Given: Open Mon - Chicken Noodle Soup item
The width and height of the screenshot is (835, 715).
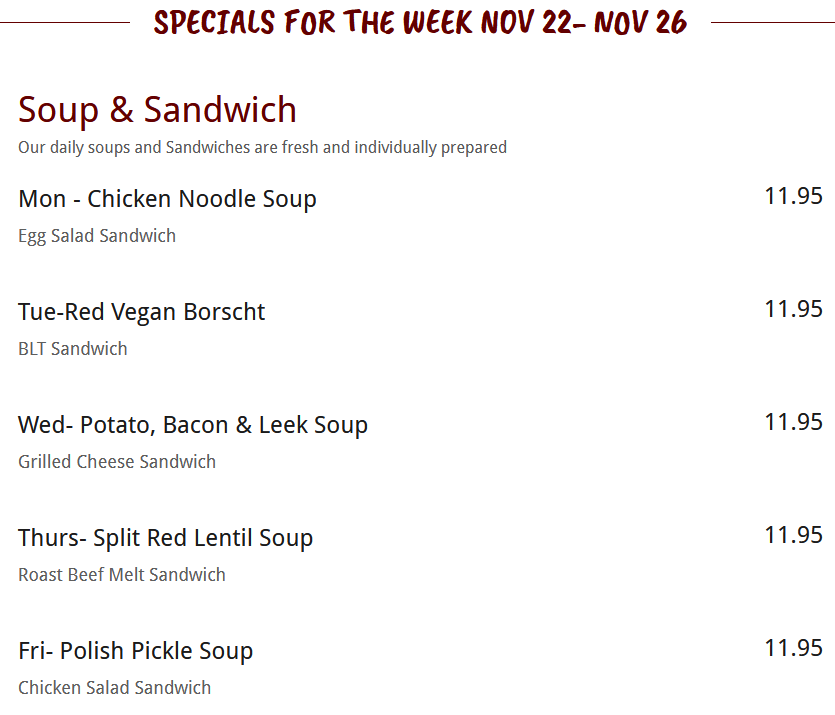Looking at the screenshot, I should click(167, 199).
